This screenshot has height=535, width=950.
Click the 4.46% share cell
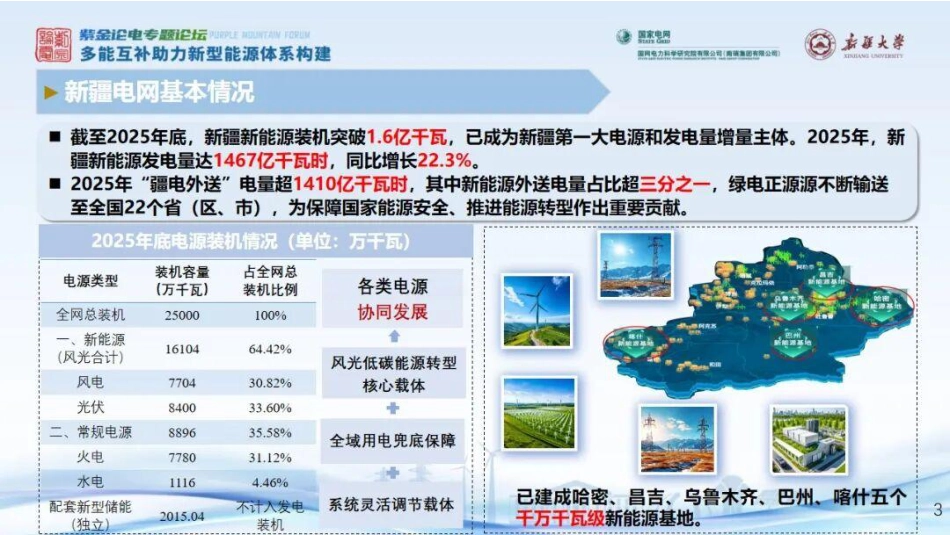point(270,483)
